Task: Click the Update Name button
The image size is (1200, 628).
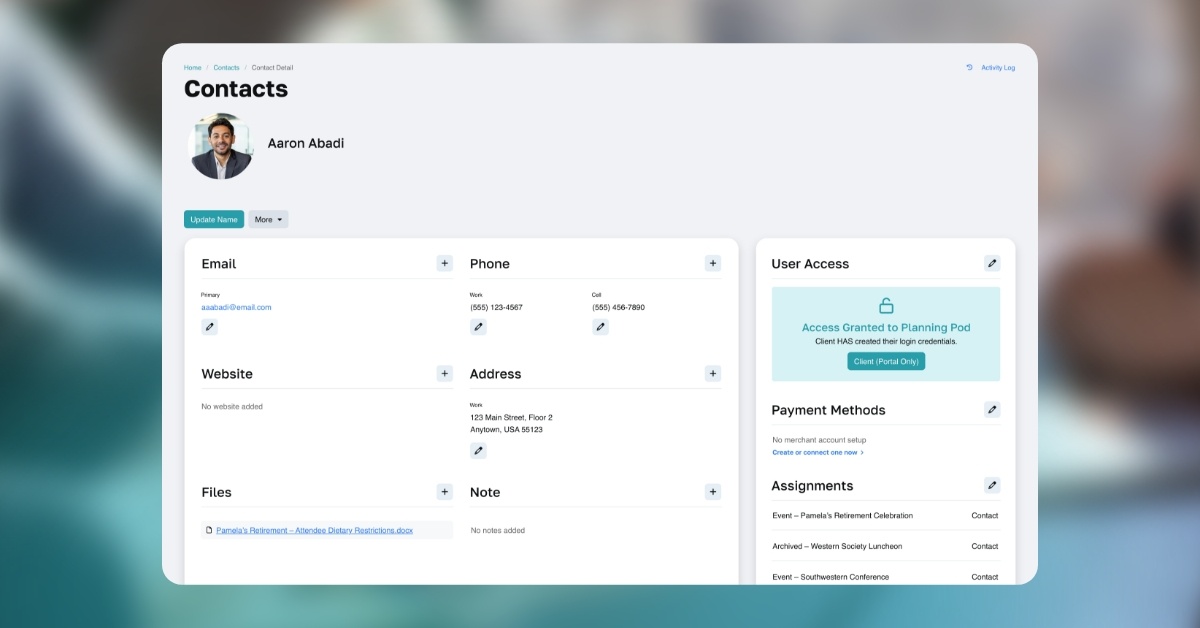Action: click(x=214, y=219)
